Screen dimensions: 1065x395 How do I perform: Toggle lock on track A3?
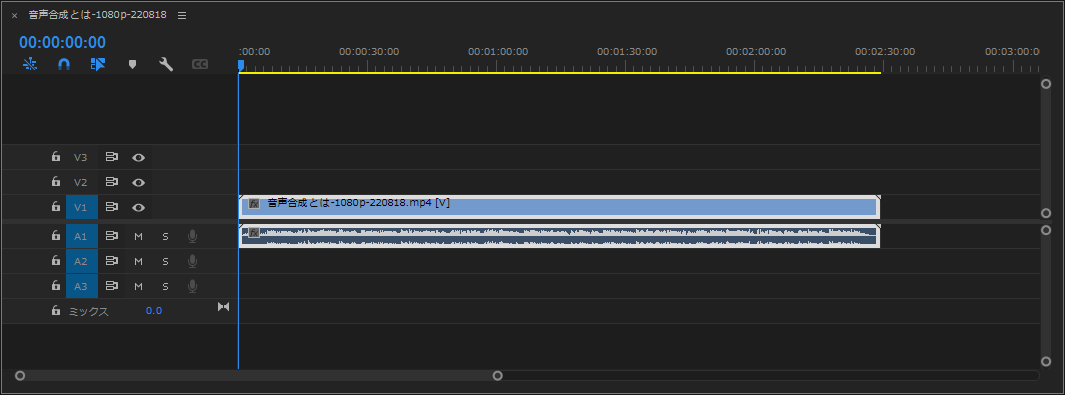point(56,286)
